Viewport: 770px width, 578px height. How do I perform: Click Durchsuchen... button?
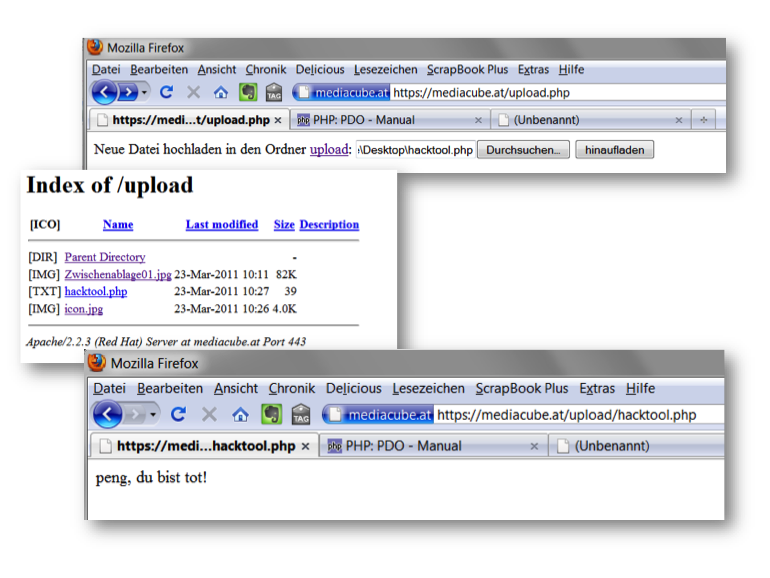tap(523, 150)
